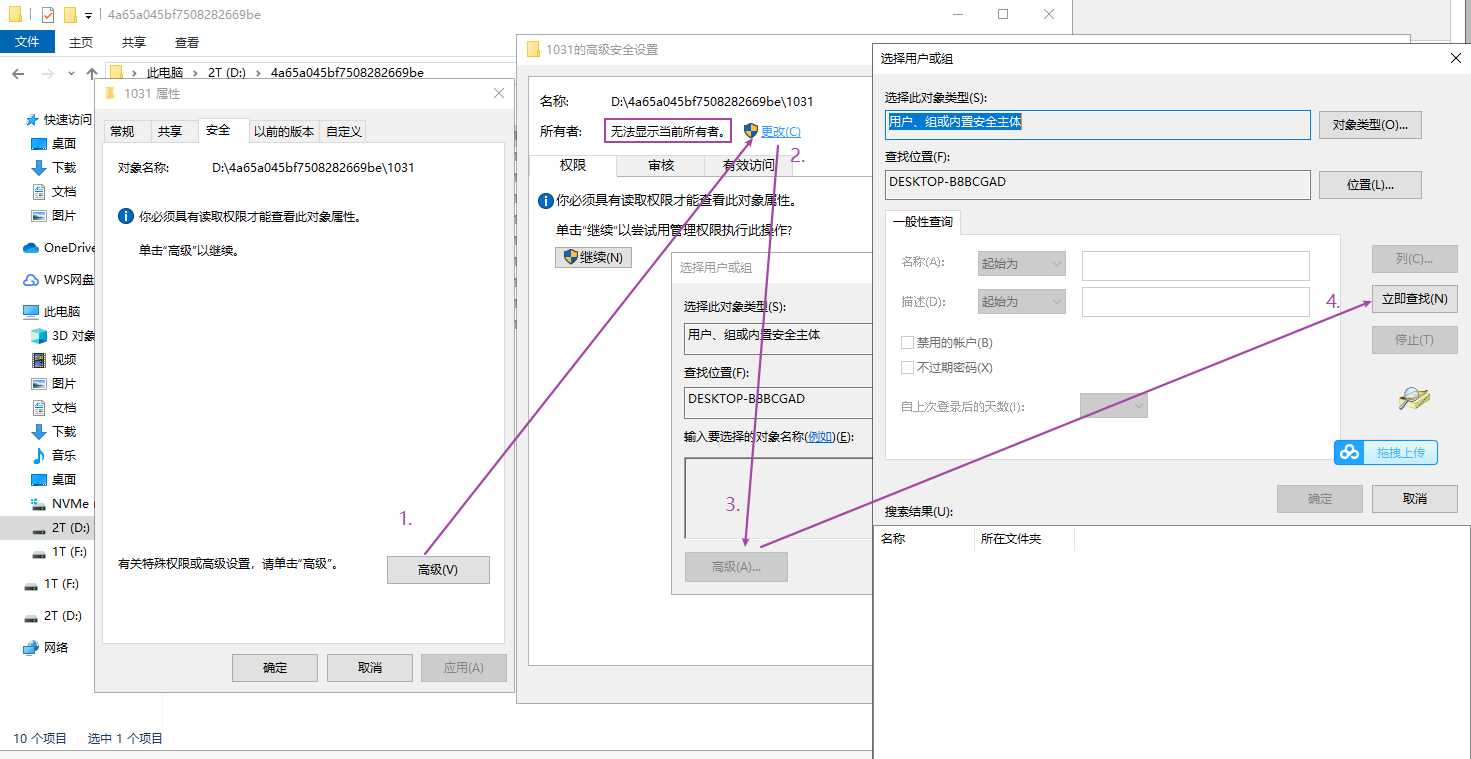Click the 更改 owner link
Viewport: 1471px width, 759px height.
pos(780,131)
